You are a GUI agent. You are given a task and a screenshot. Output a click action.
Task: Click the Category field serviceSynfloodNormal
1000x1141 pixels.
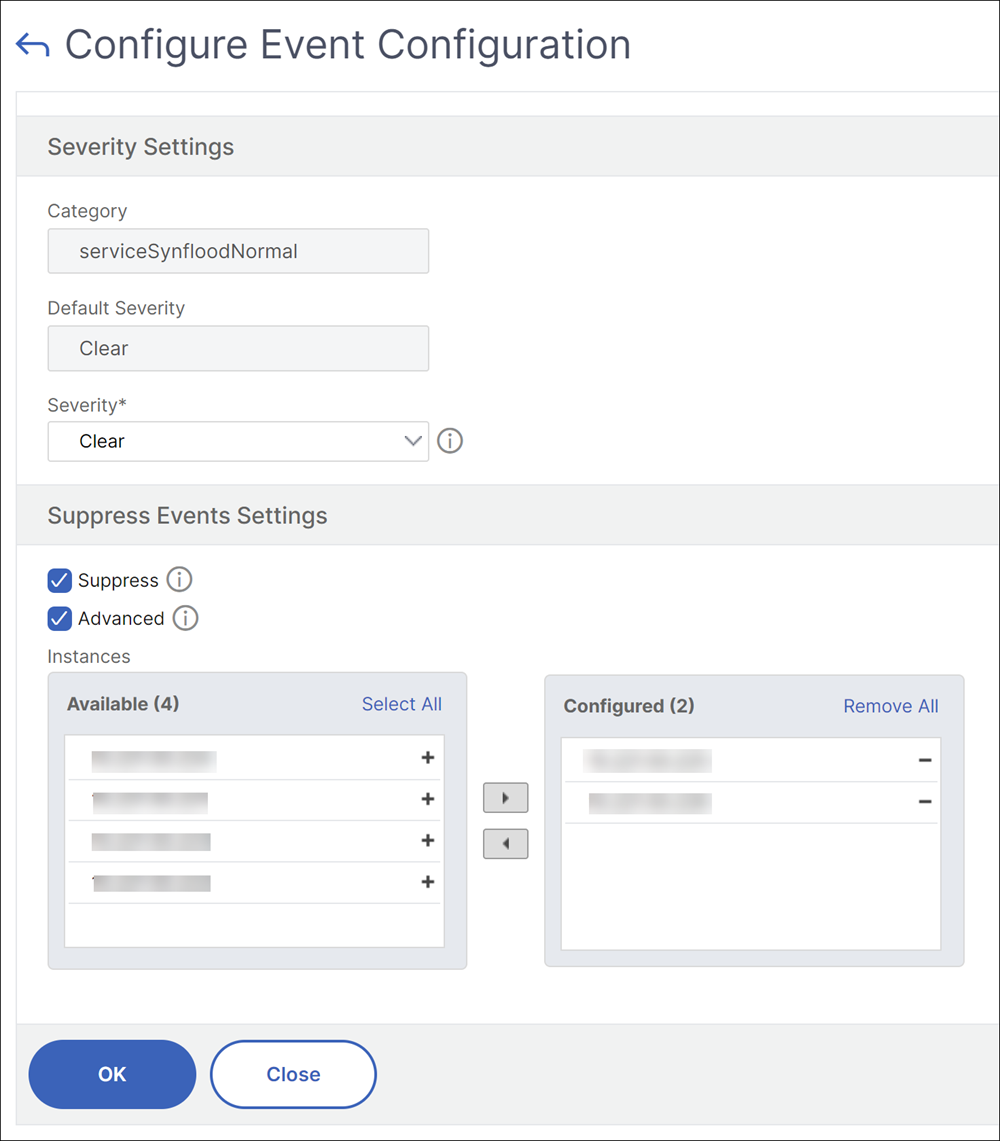coord(238,251)
